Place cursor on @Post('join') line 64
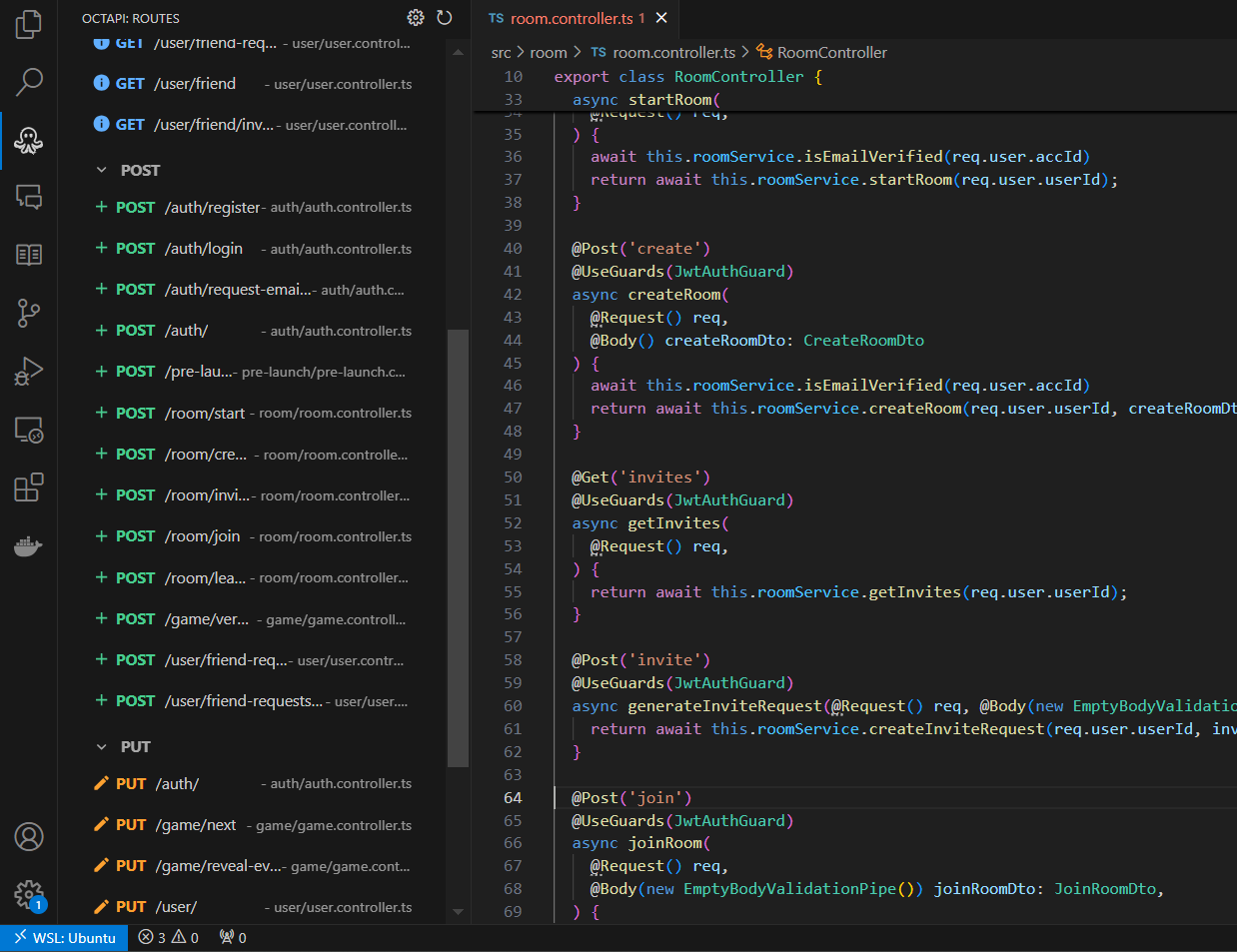Screen dimensions: 1237x952 (631, 798)
